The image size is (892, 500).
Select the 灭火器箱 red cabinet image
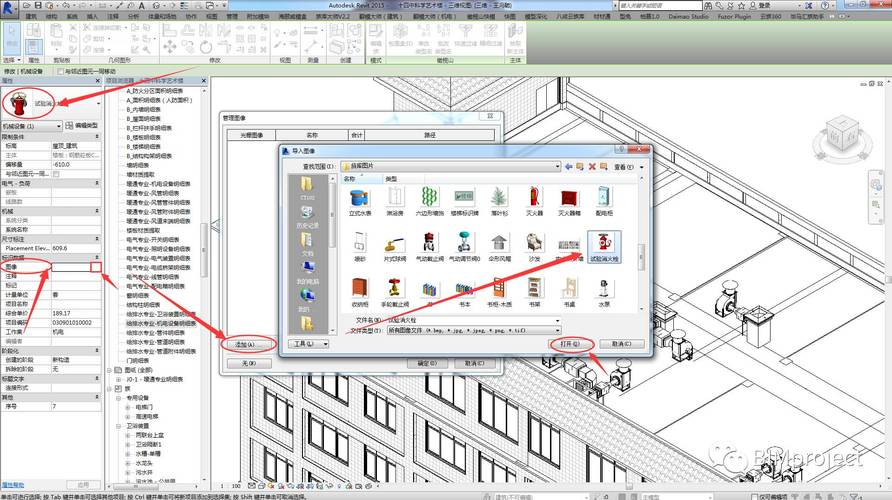[569, 202]
